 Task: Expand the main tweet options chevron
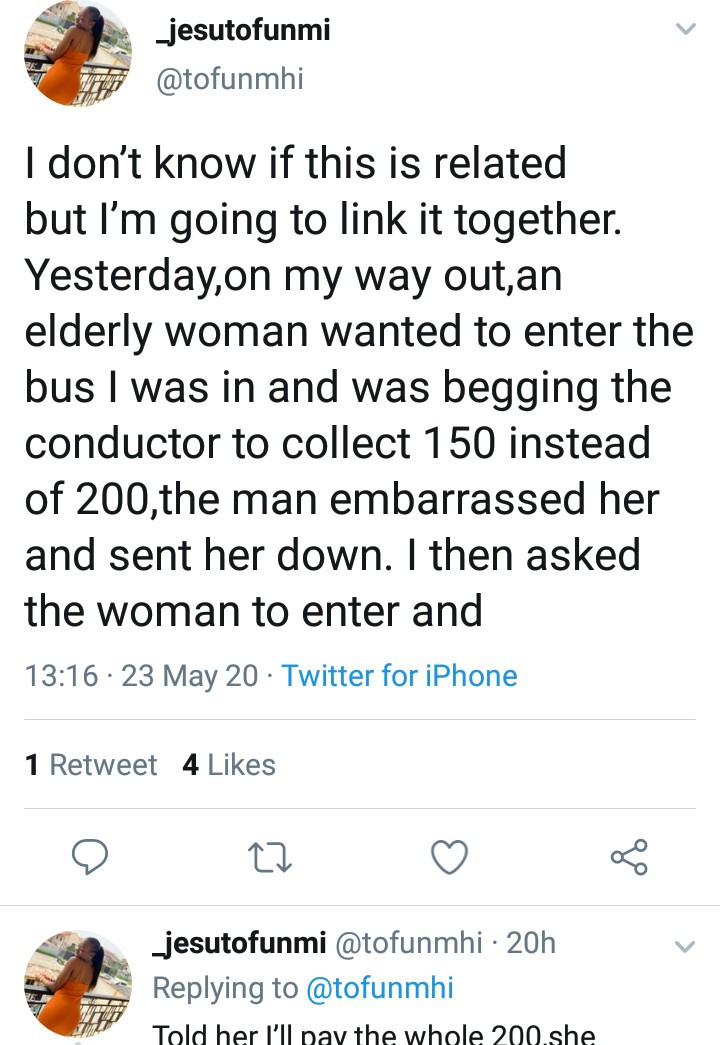[x=685, y=29]
